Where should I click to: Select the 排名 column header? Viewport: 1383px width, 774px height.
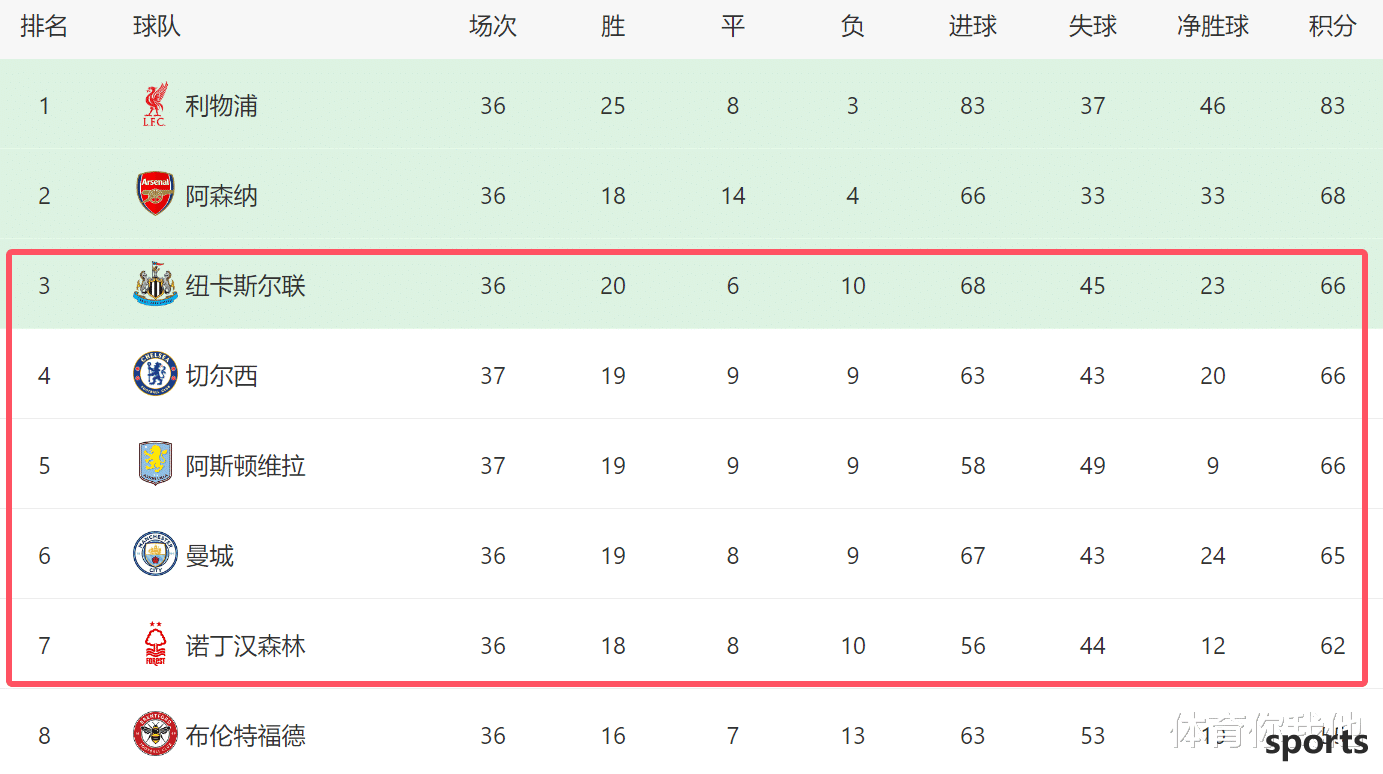pyautogui.click(x=44, y=27)
